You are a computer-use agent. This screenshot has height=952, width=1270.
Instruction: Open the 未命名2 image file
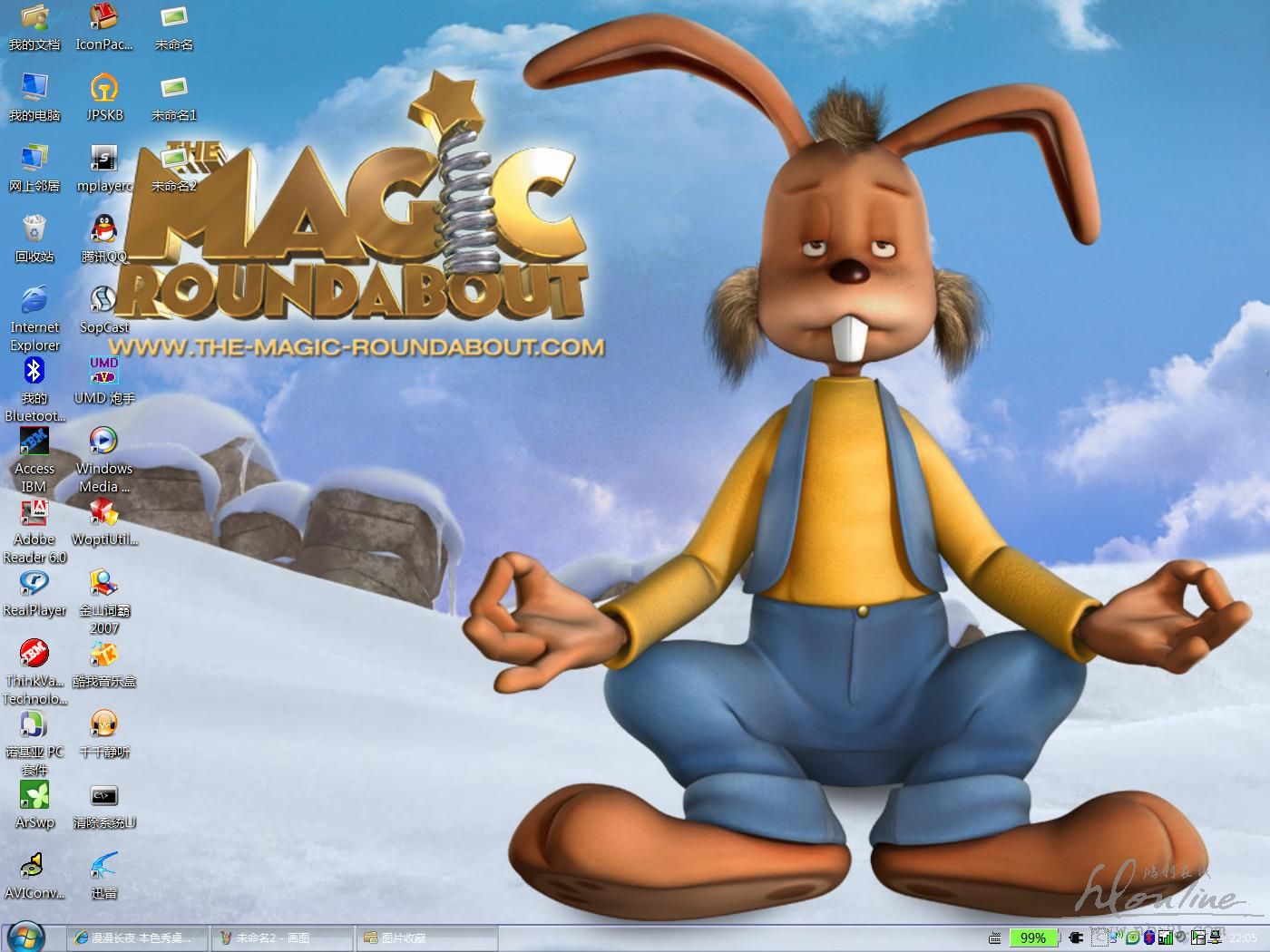173,160
